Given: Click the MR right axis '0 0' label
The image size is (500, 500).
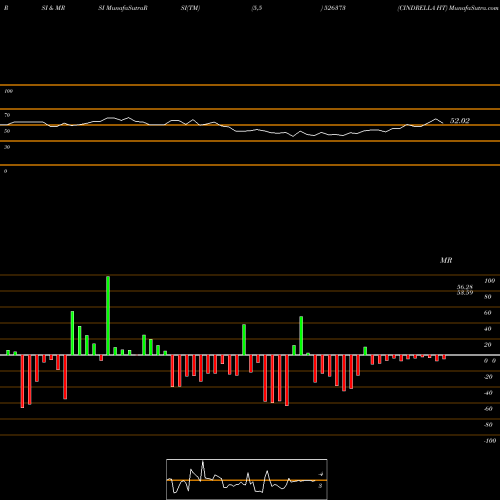Looking at the screenshot, I should pyautogui.click(x=490, y=361).
